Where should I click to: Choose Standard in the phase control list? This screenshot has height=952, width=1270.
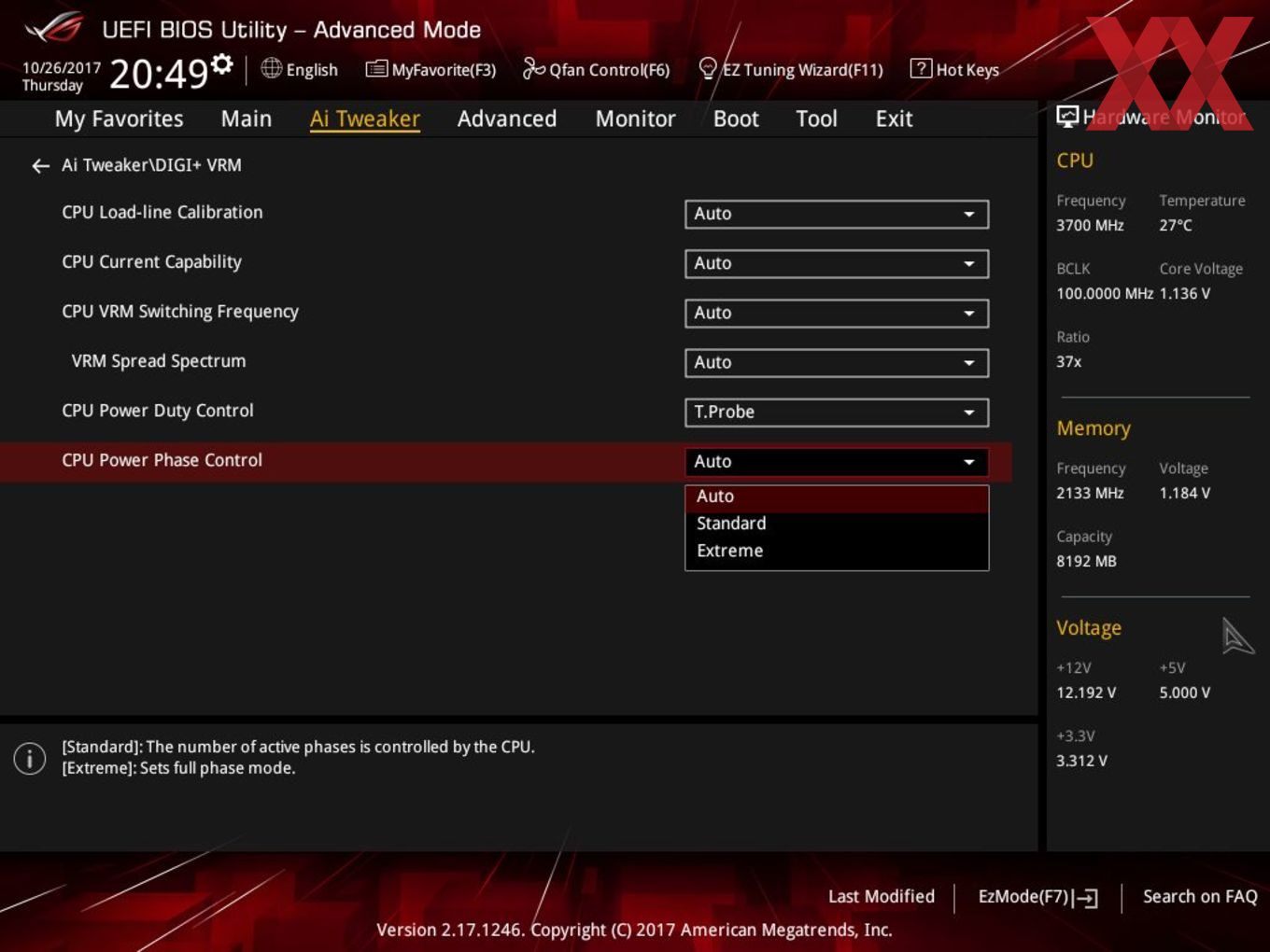click(837, 524)
